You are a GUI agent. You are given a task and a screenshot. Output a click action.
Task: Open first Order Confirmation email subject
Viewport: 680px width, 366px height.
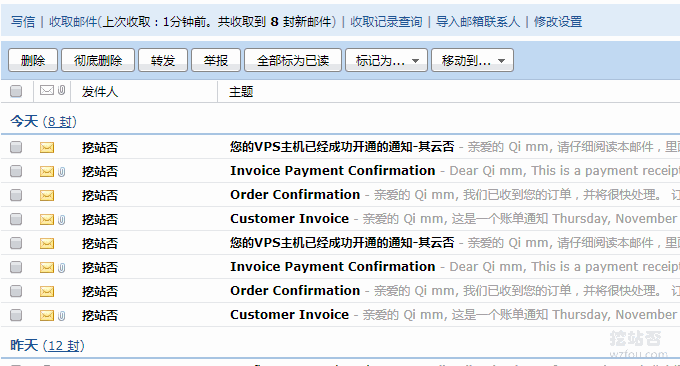[x=295, y=195]
